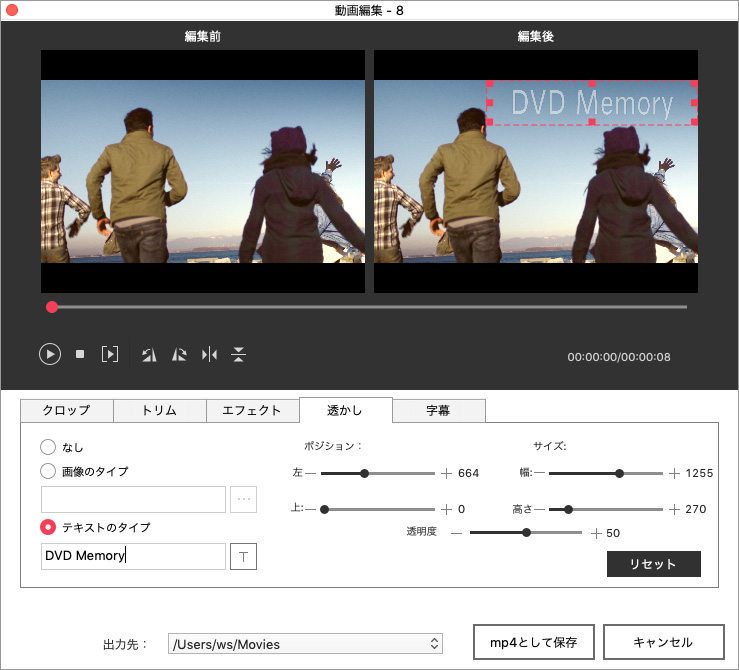The width and height of the screenshot is (739, 670).
Task: Click the キャンセル button
Action: [x=663, y=642]
